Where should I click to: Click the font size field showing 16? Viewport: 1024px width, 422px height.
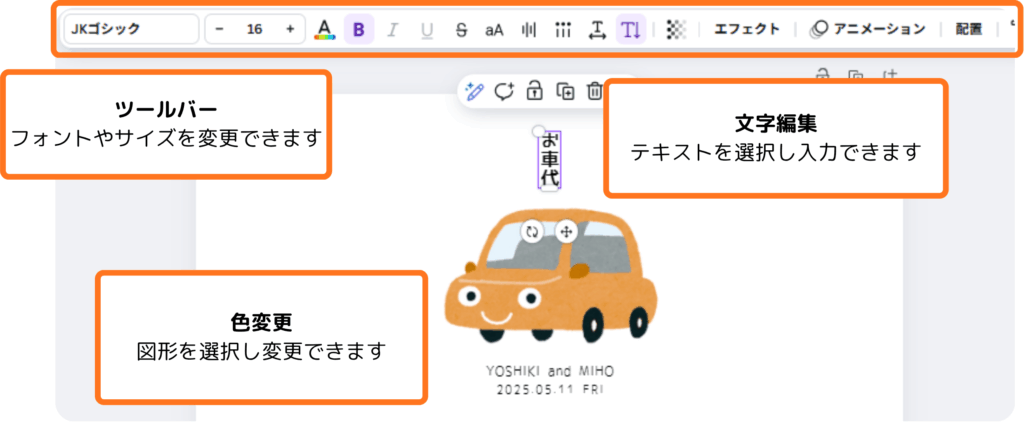tap(255, 29)
